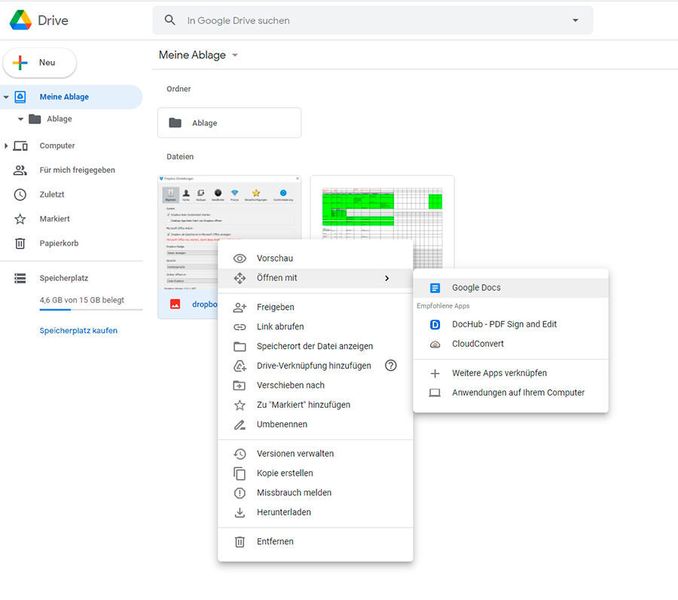Open Meine Ablage title dropdown
678x600 pixels.
tap(235, 55)
